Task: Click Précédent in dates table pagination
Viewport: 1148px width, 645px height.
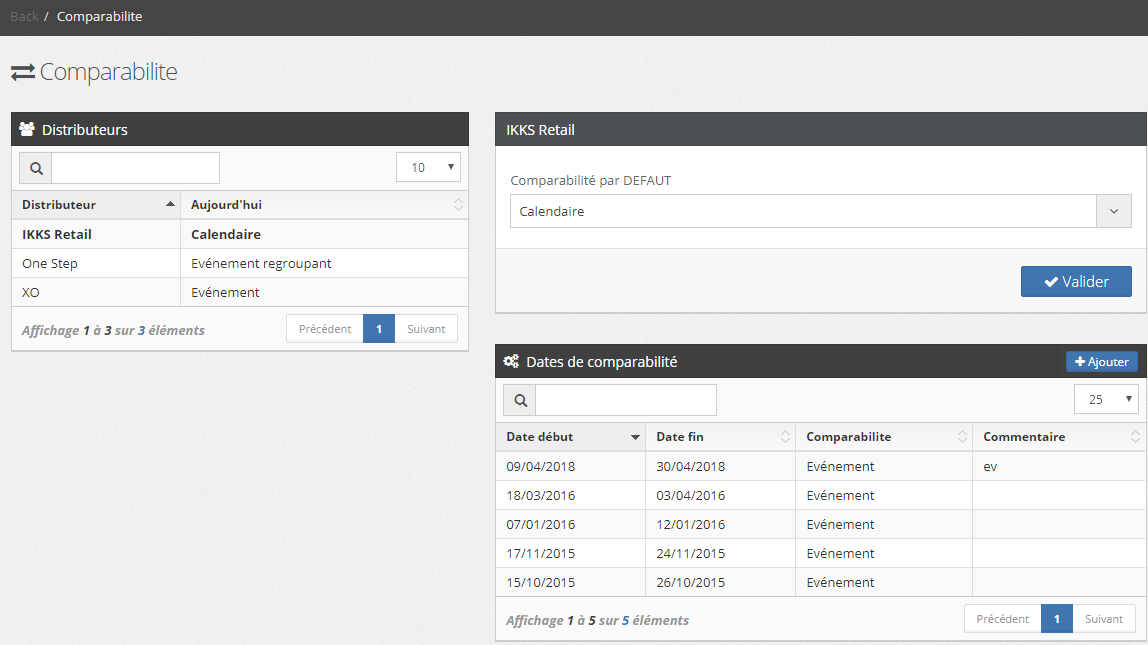Action: pos(1002,619)
